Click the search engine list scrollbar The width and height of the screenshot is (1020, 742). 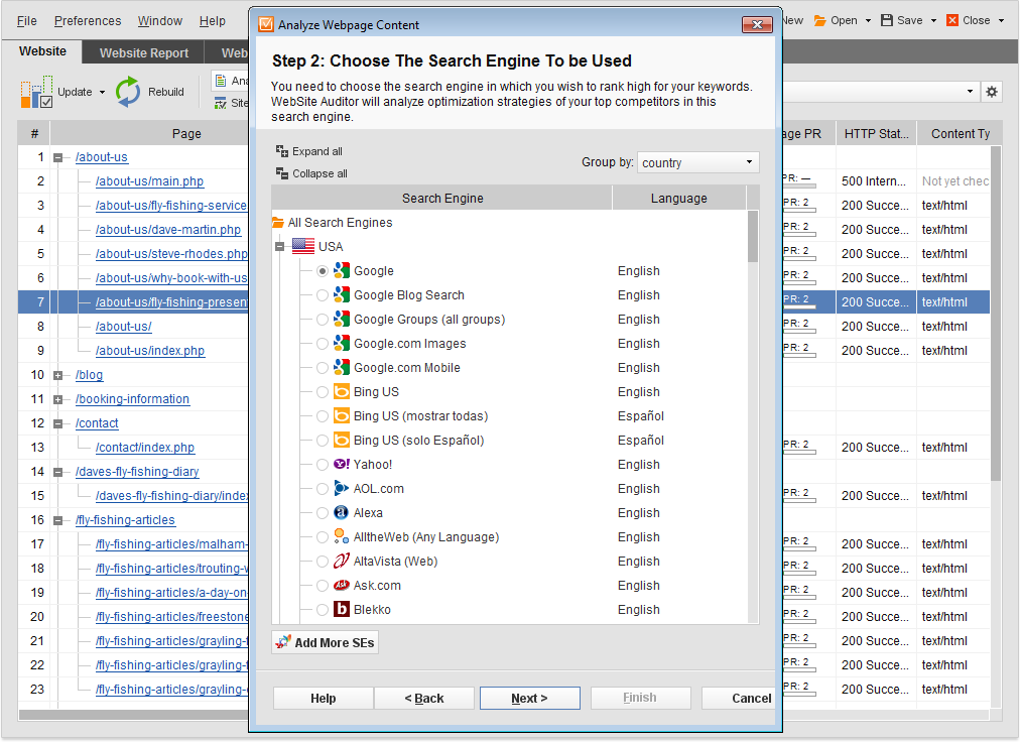pos(753,235)
